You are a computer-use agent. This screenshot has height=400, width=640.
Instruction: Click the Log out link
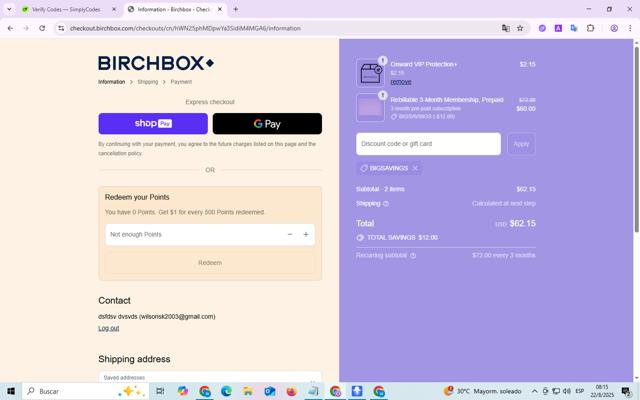click(x=109, y=328)
